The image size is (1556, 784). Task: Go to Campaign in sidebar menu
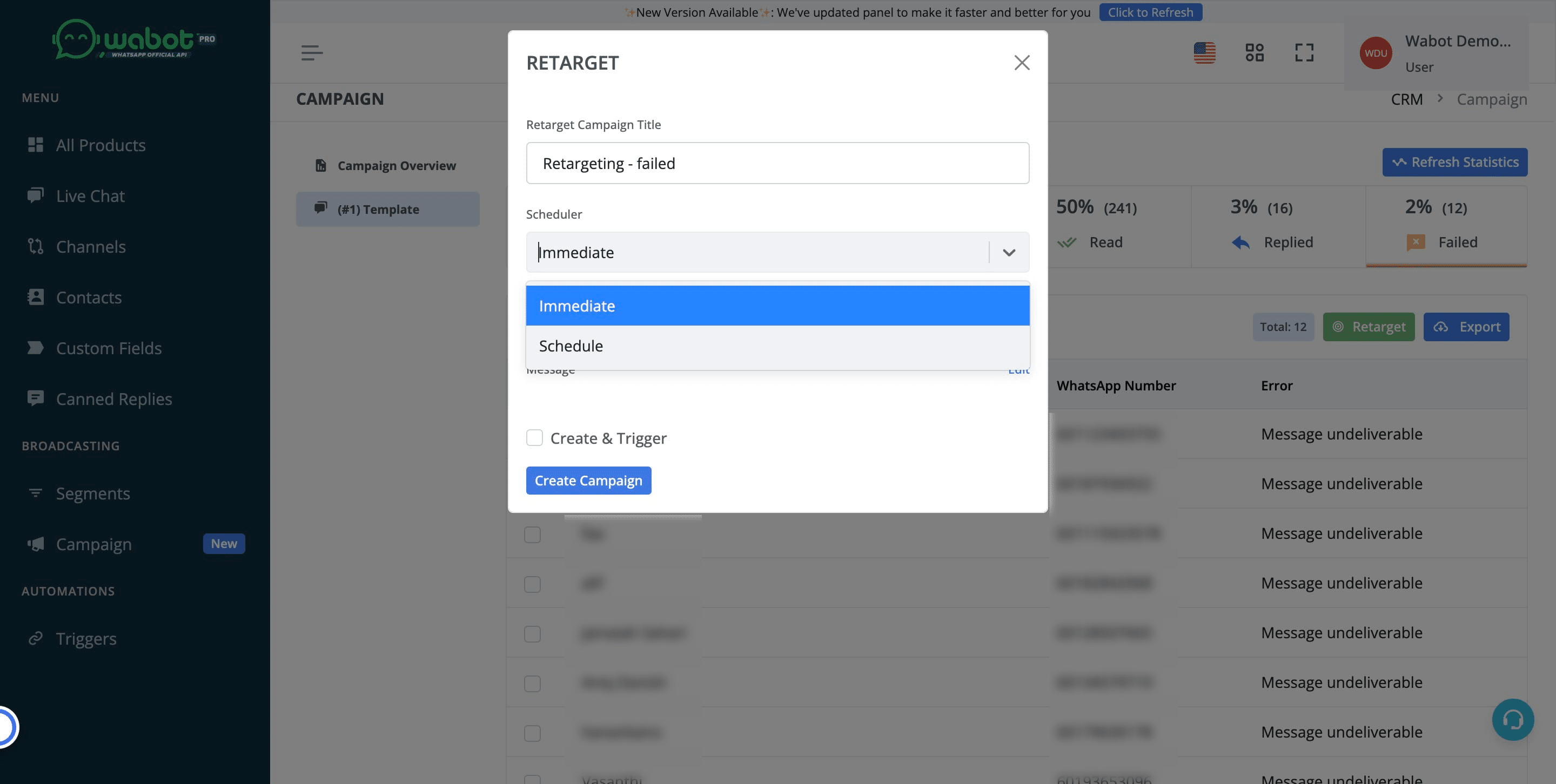pos(93,544)
